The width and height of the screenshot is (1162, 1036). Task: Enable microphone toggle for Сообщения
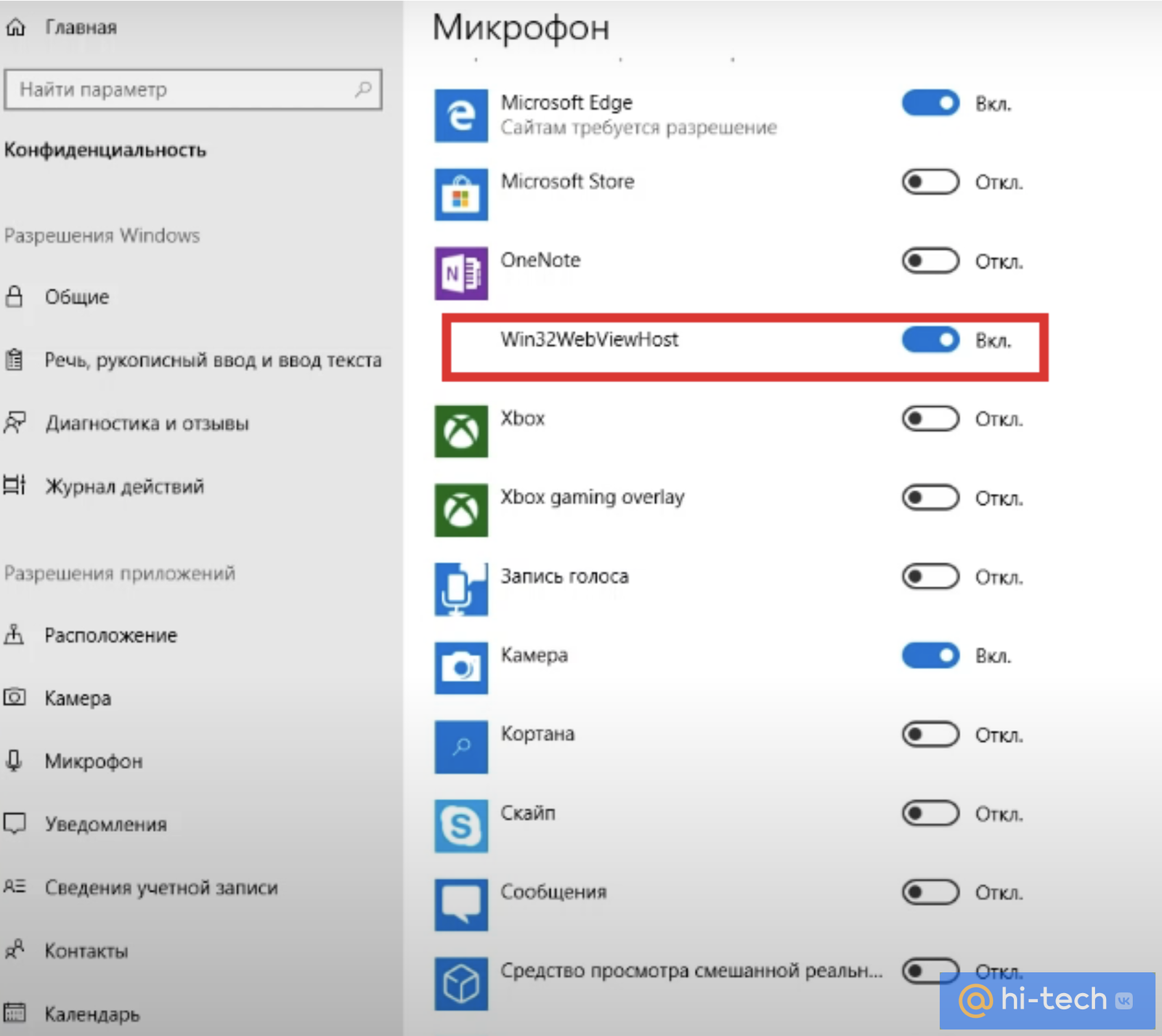point(930,892)
